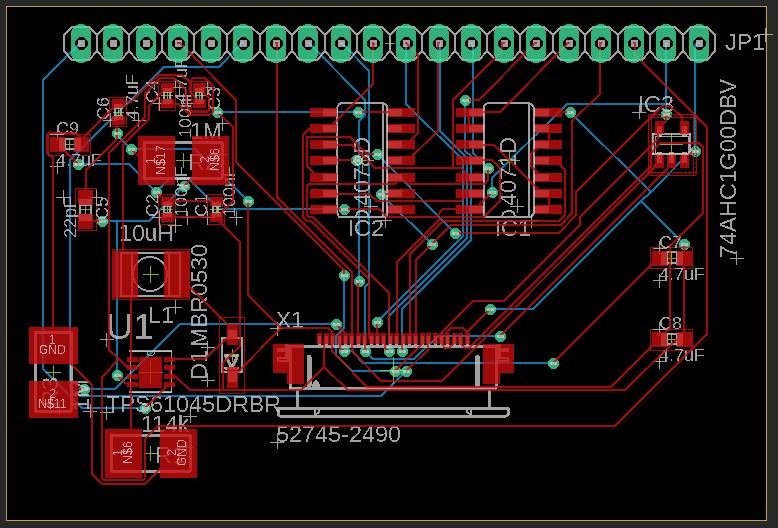This screenshot has width=778, height=528.
Task: Select the 114K resistor N$6 pad 1
Action: point(124,453)
